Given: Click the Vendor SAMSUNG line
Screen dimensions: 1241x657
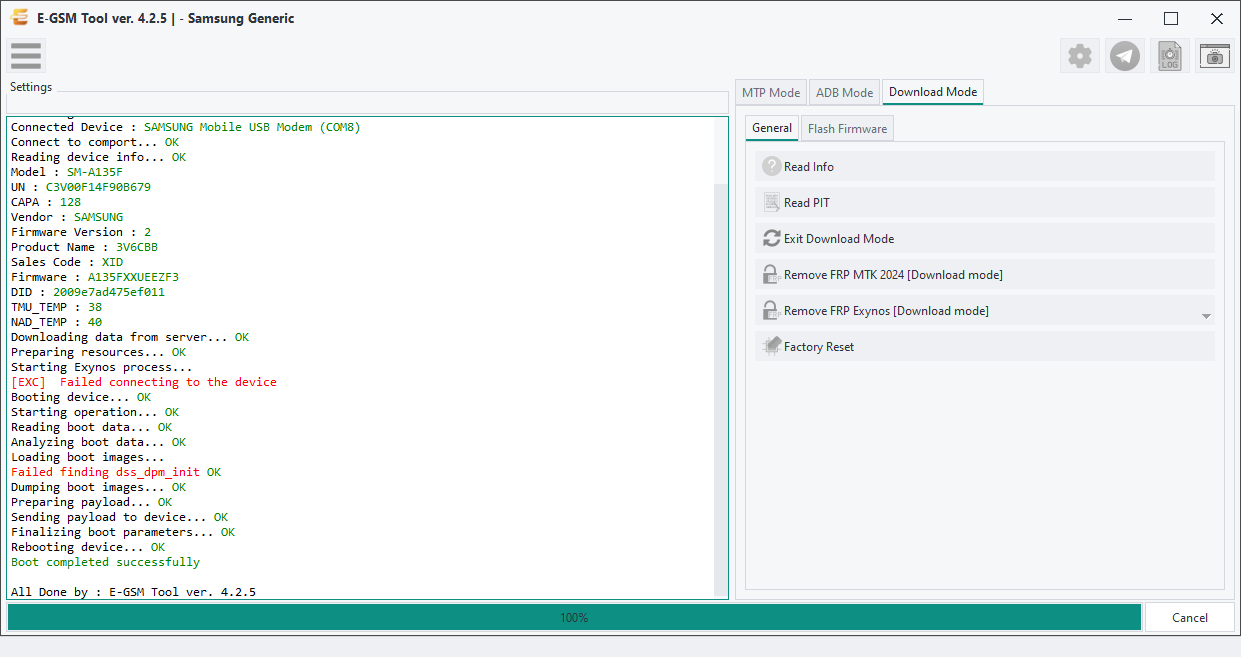Looking at the screenshot, I should 67,217.
